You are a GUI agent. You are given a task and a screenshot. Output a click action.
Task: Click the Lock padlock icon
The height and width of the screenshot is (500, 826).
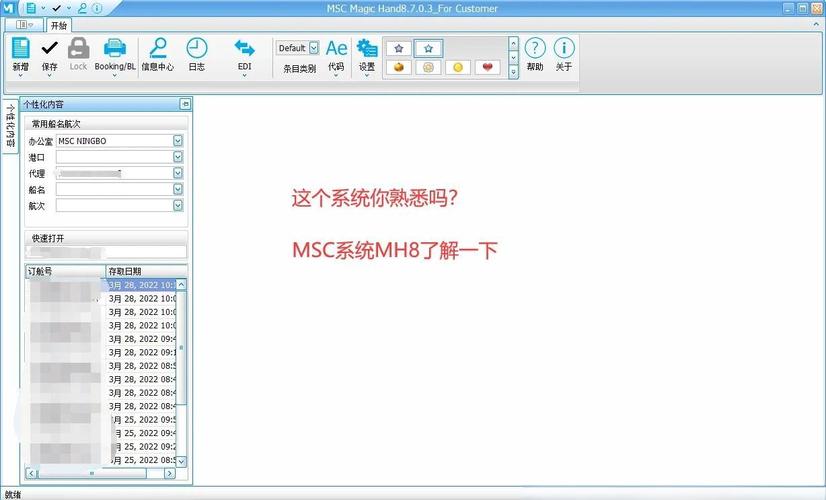78,48
